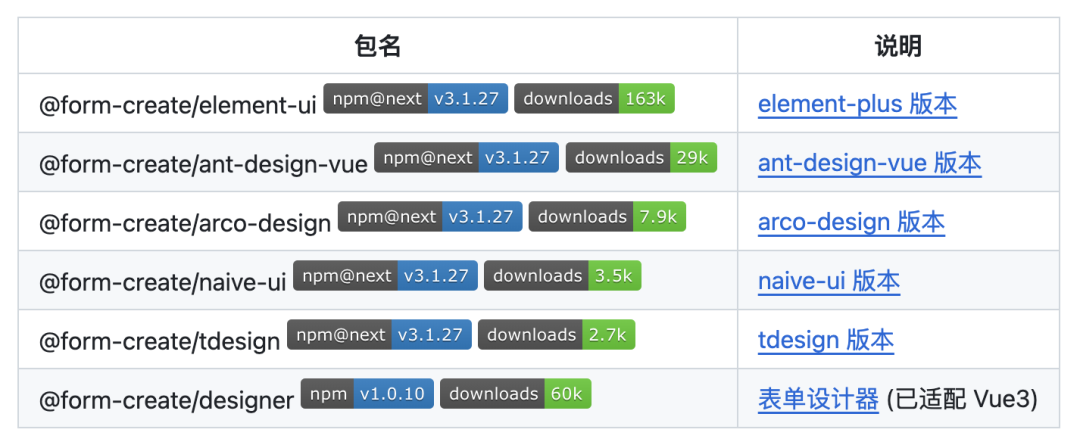This screenshot has height=445, width=1080.
Task: Open the naive-ui 版本 link
Action: [x=829, y=281]
